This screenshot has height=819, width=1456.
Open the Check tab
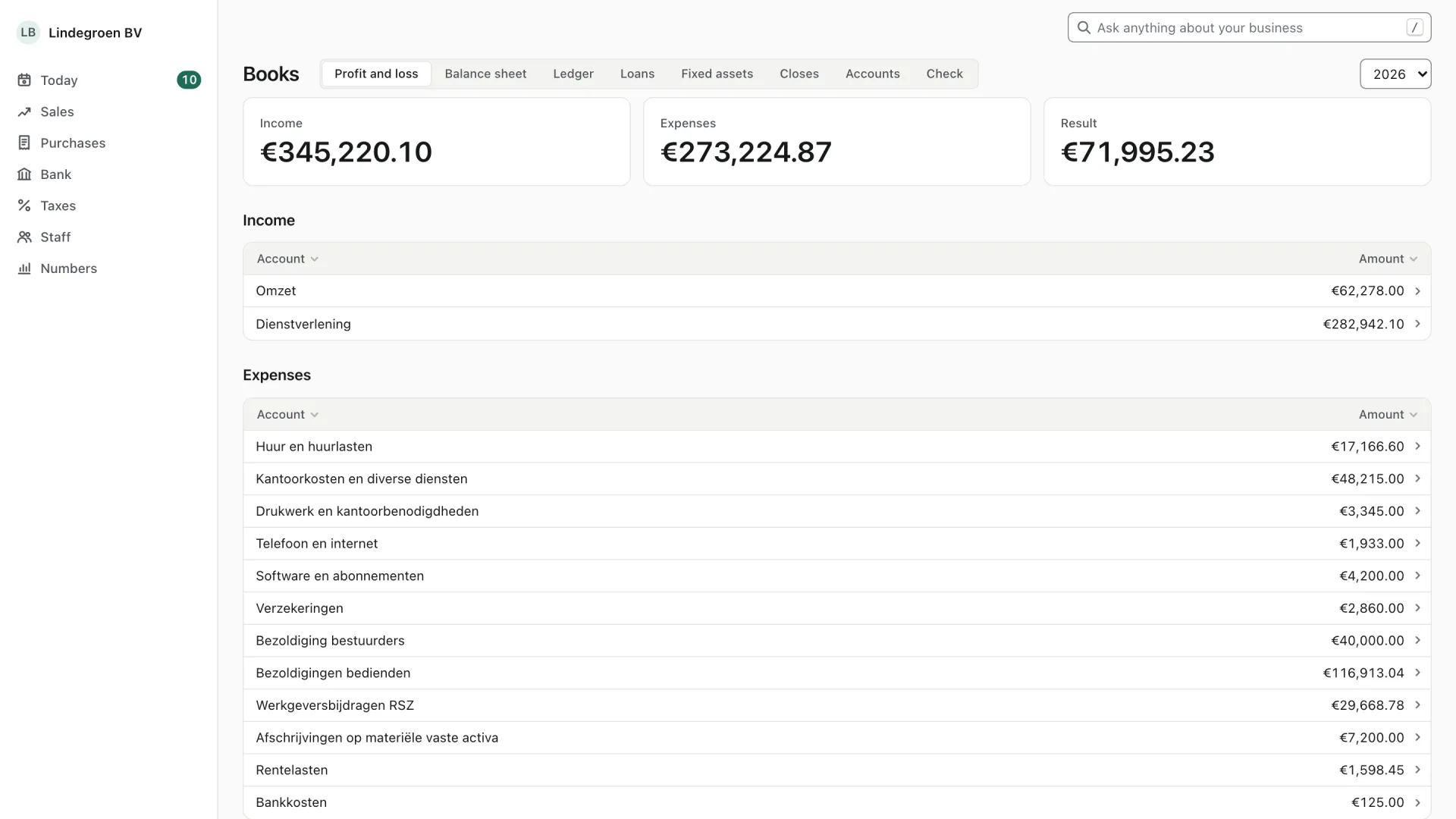coord(944,74)
